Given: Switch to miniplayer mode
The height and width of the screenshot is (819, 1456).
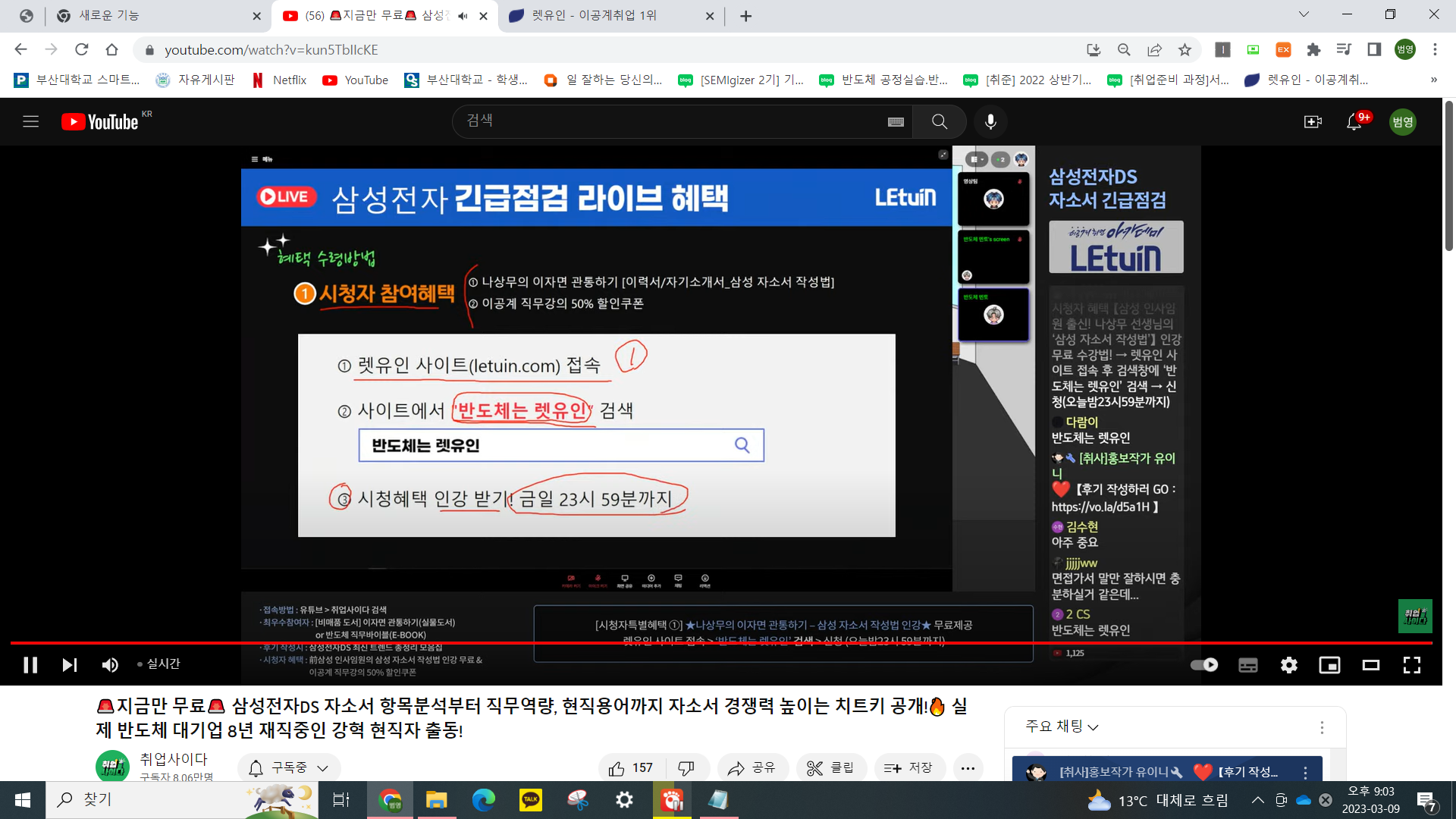Looking at the screenshot, I should tap(1329, 665).
